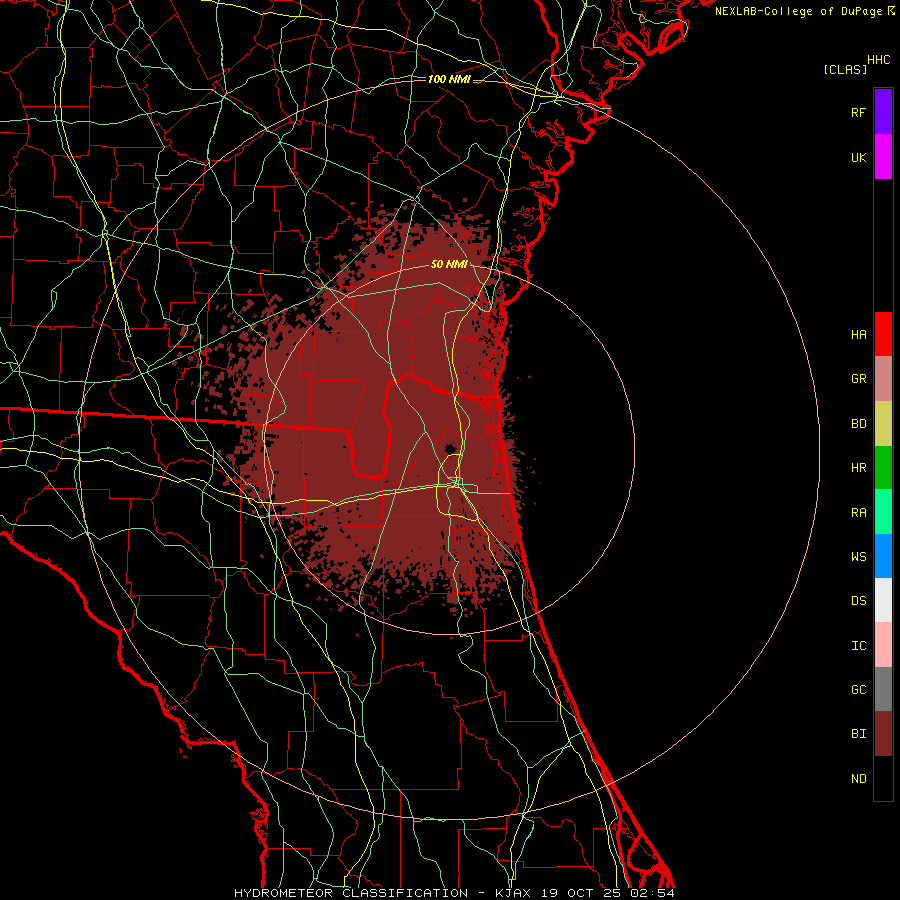
Task: Click the DS white legend swatch
Action: coord(883,600)
